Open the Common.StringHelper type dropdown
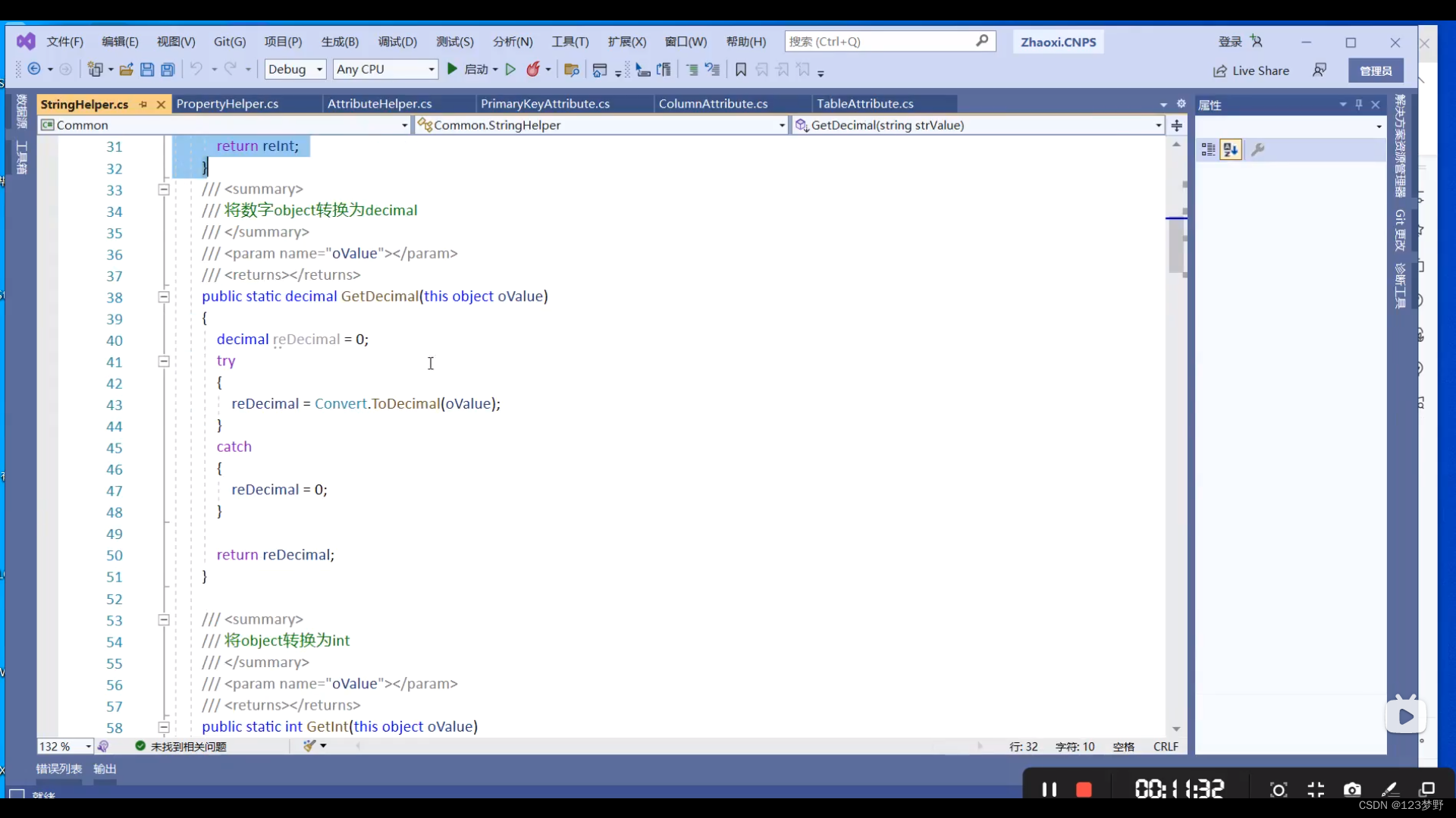 pyautogui.click(x=601, y=125)
